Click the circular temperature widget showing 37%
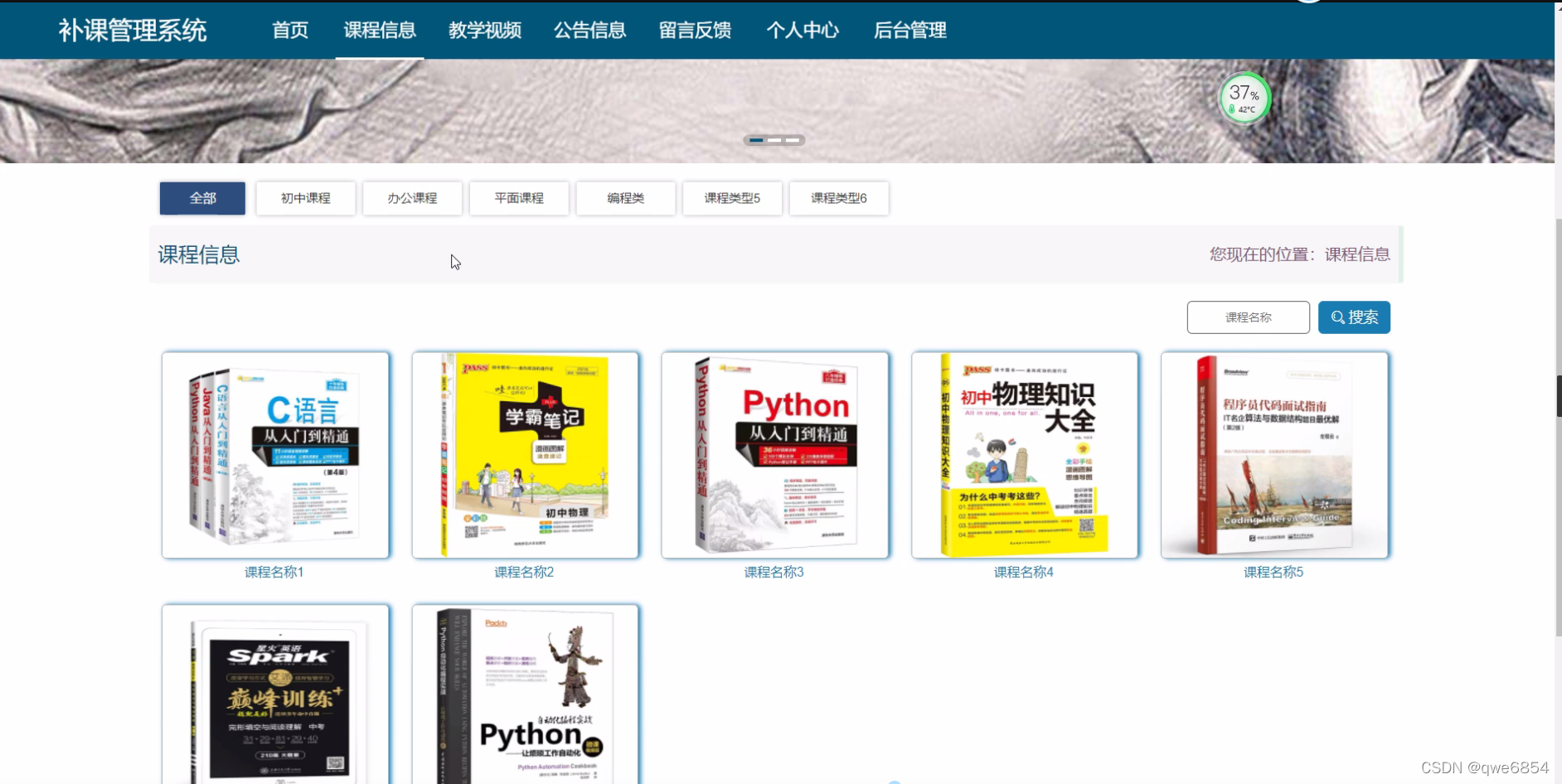The image size is (1562, 784). (1244, 98)
